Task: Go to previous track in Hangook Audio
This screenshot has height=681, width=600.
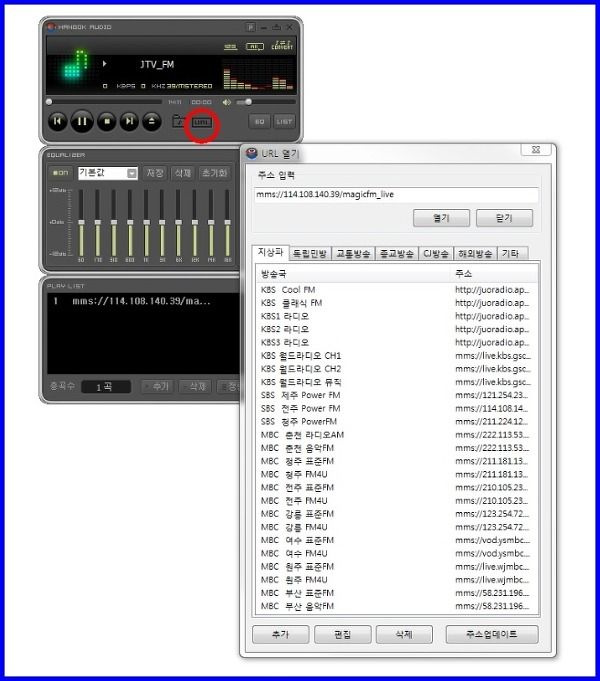Action: [x=57, y=121]
